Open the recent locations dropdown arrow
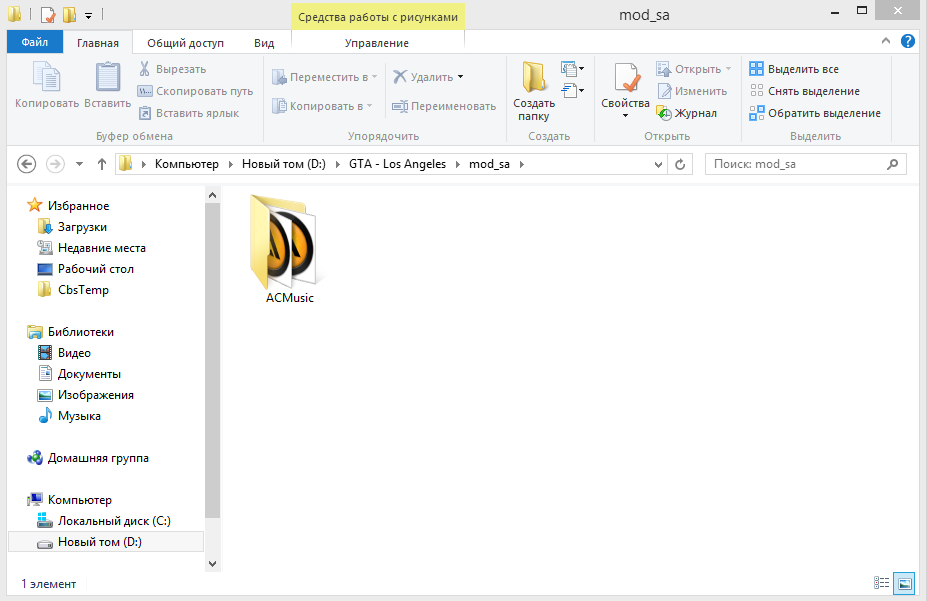The height and width of the screenshot is (601, 927). pos(79,164)
